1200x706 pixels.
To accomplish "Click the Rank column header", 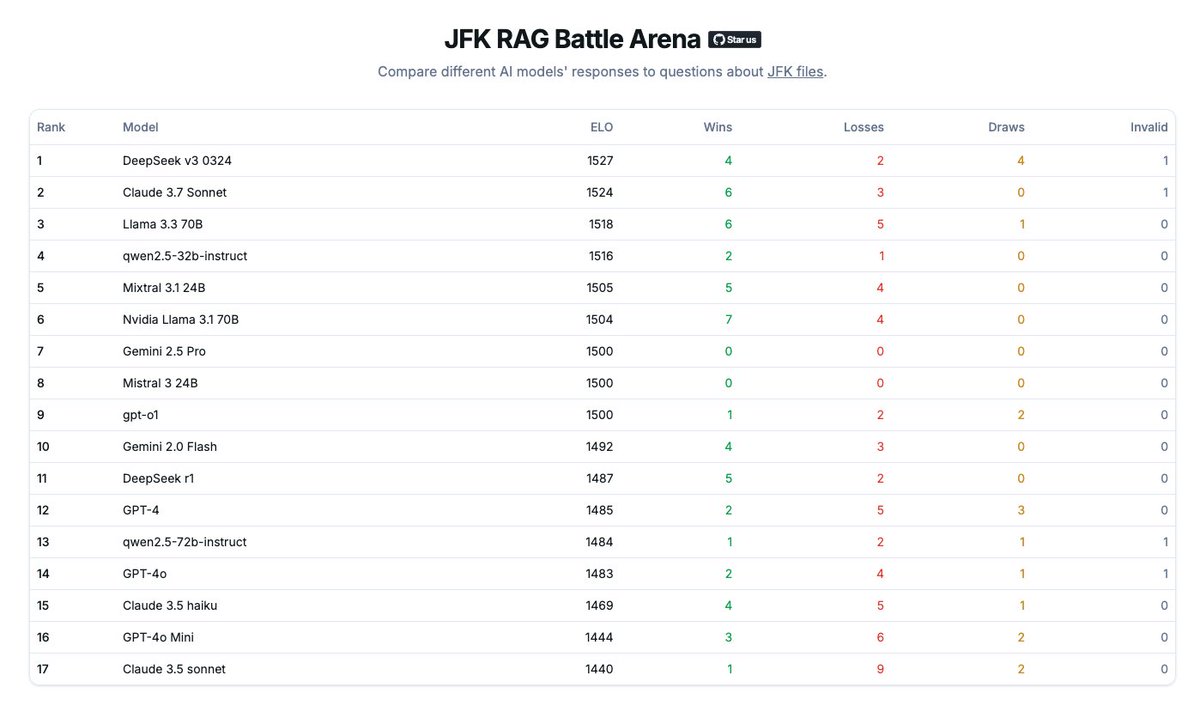I will [51, 127].
